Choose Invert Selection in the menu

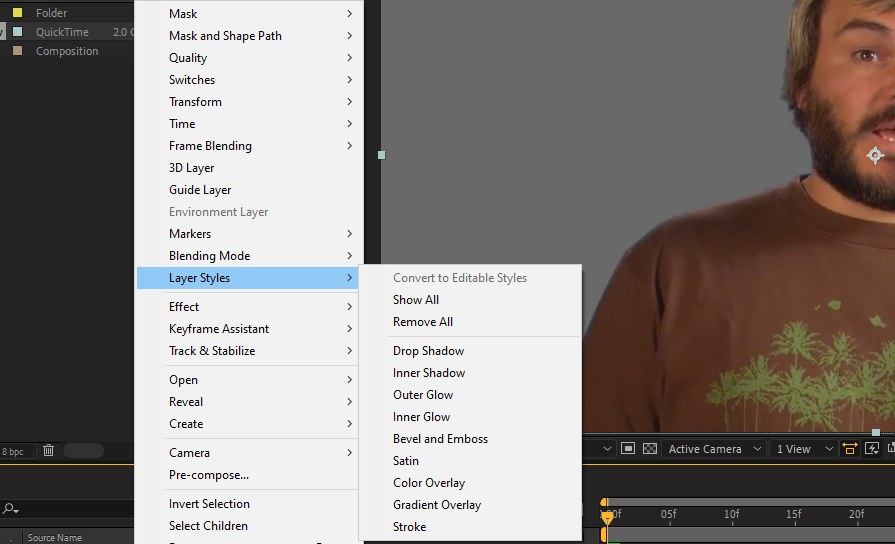click(x=209, y=504)
